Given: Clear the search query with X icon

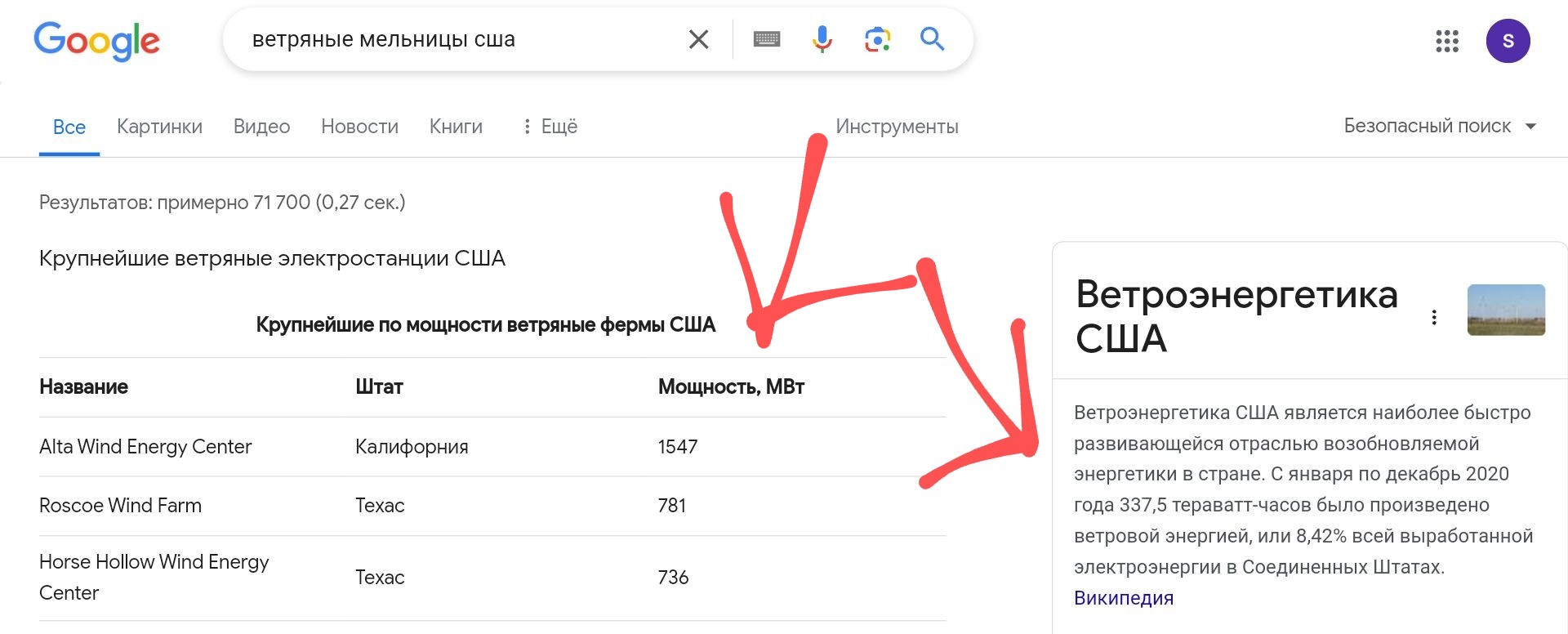Looking at the screenshot, I should [x=698, y=39].
